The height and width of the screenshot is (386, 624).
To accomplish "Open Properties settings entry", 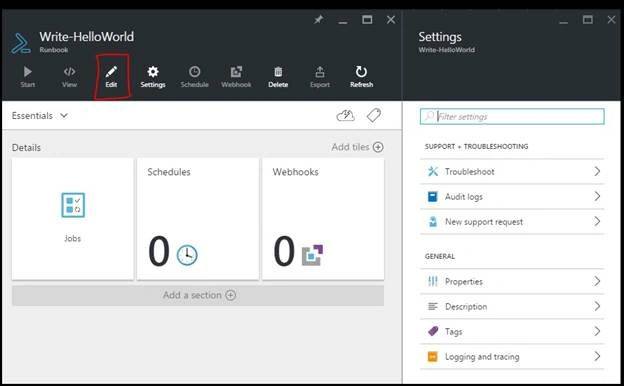I will (512, 281).
